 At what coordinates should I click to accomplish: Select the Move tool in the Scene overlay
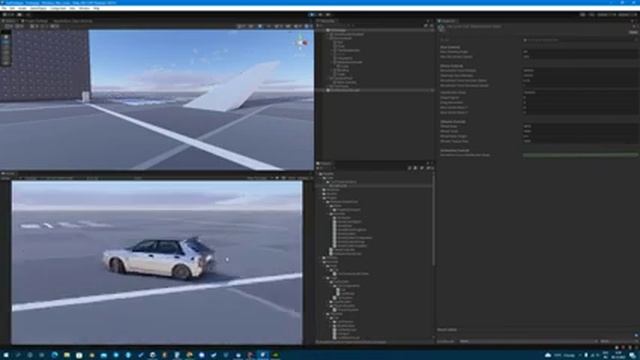click(x=6, y=42)
